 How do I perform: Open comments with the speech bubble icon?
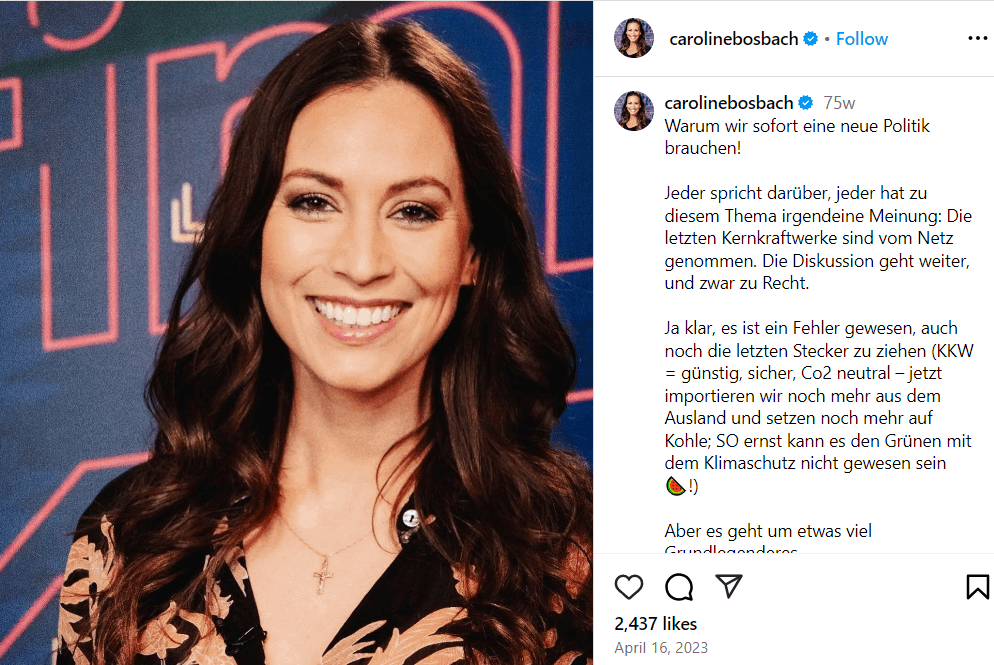[679, 587]
